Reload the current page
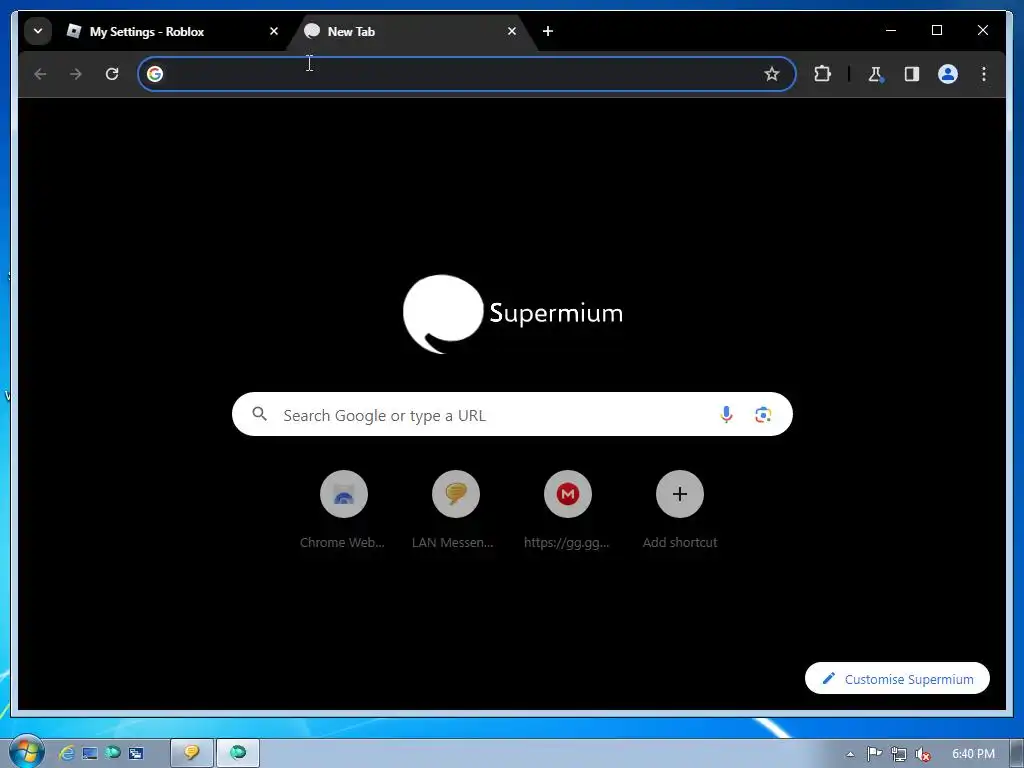 pyautogui.click(x=112, y=74)
